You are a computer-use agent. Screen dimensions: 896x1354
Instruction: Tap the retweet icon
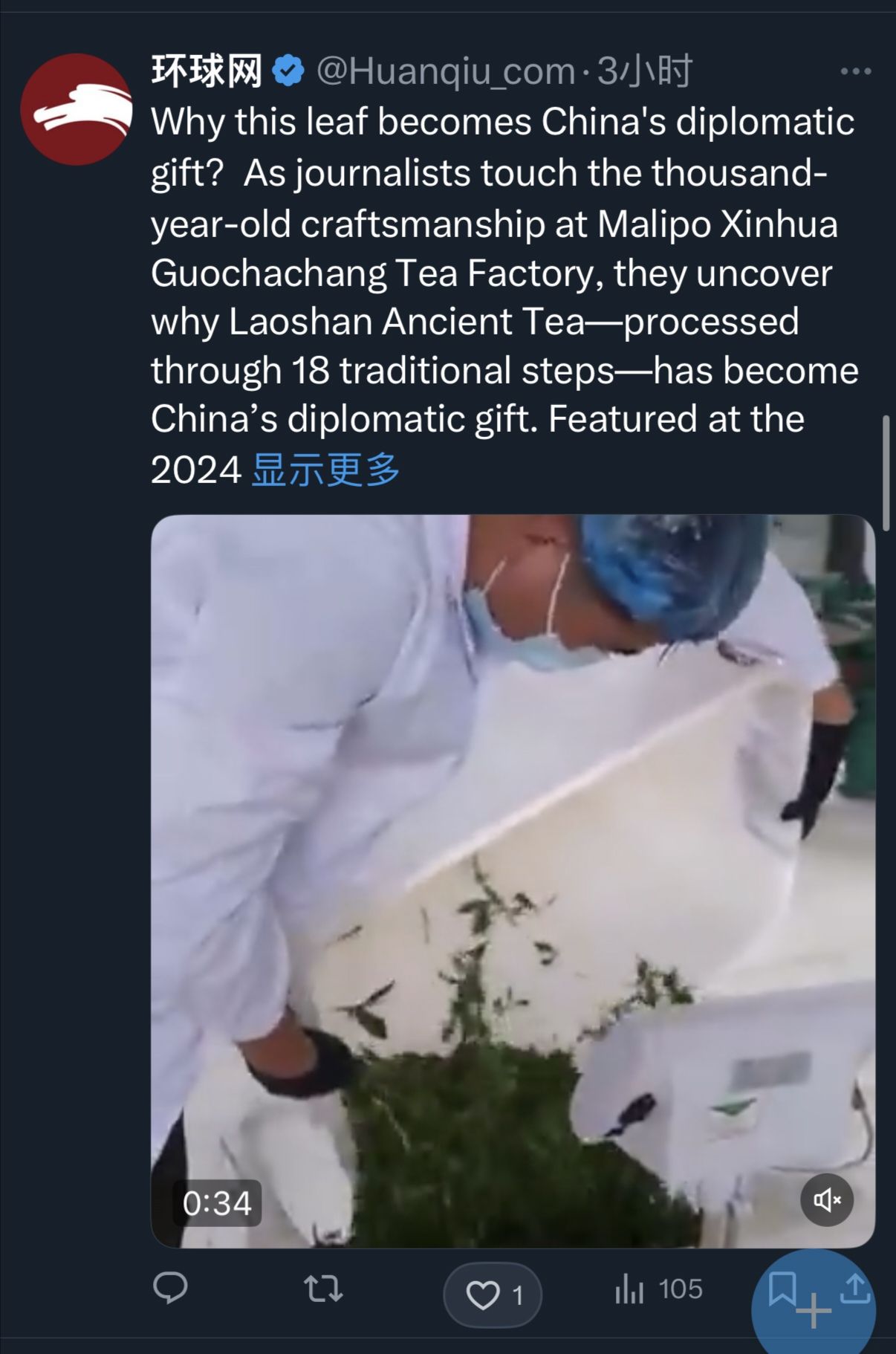point(323,1289)
